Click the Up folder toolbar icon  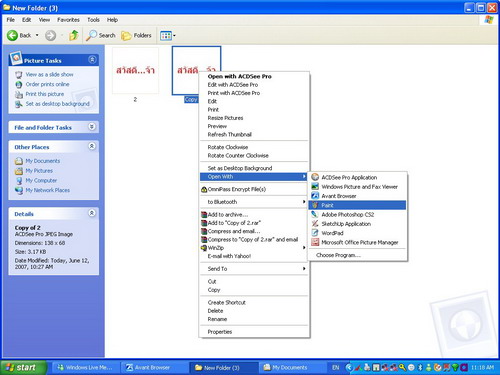click(73, 35)
